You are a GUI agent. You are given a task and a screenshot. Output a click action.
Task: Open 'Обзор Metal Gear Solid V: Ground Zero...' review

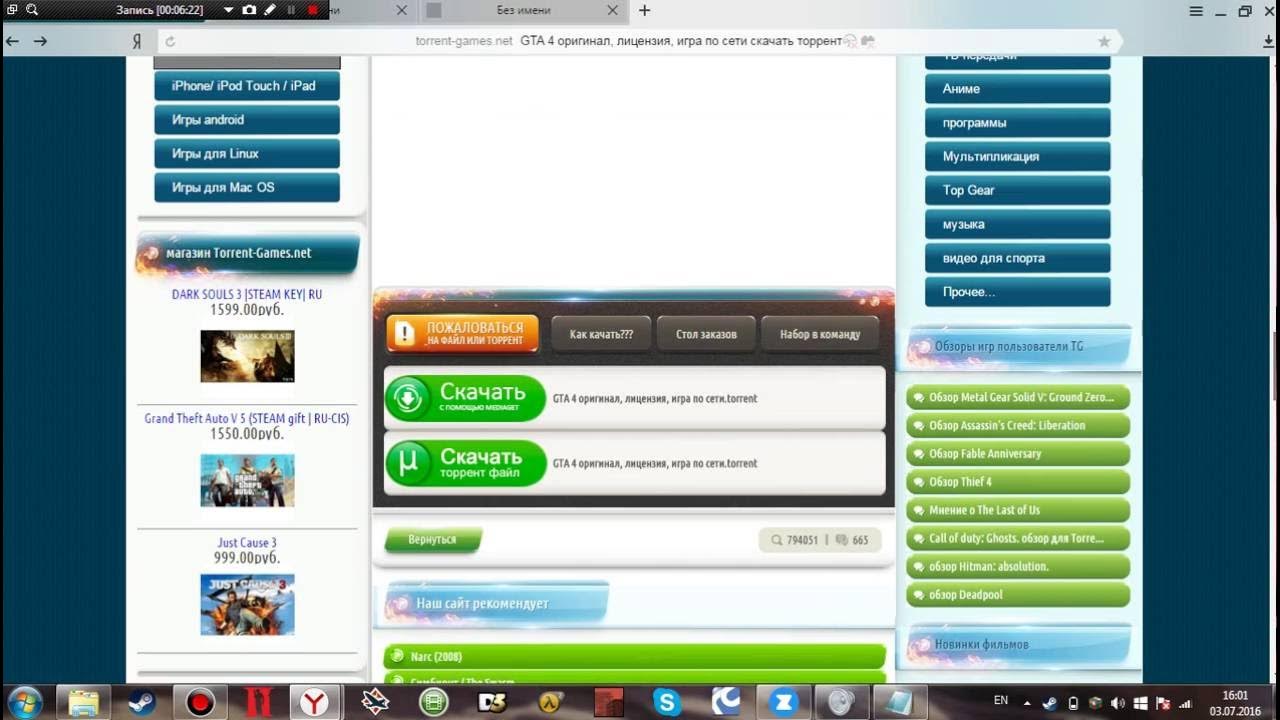pos(1018,398)
